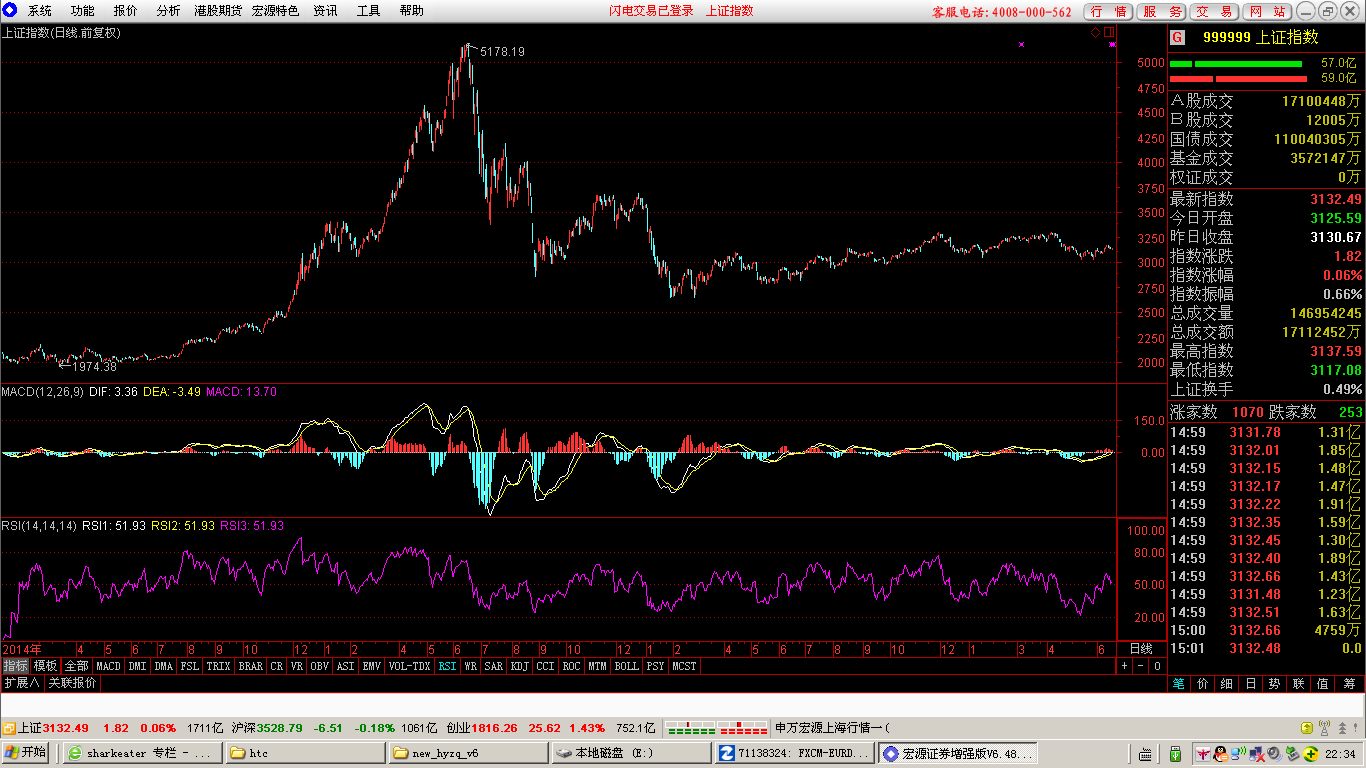Switch to the KDJ indicator
The height and width of the screenshot is (768, 1366).
[x=520, y=665]
